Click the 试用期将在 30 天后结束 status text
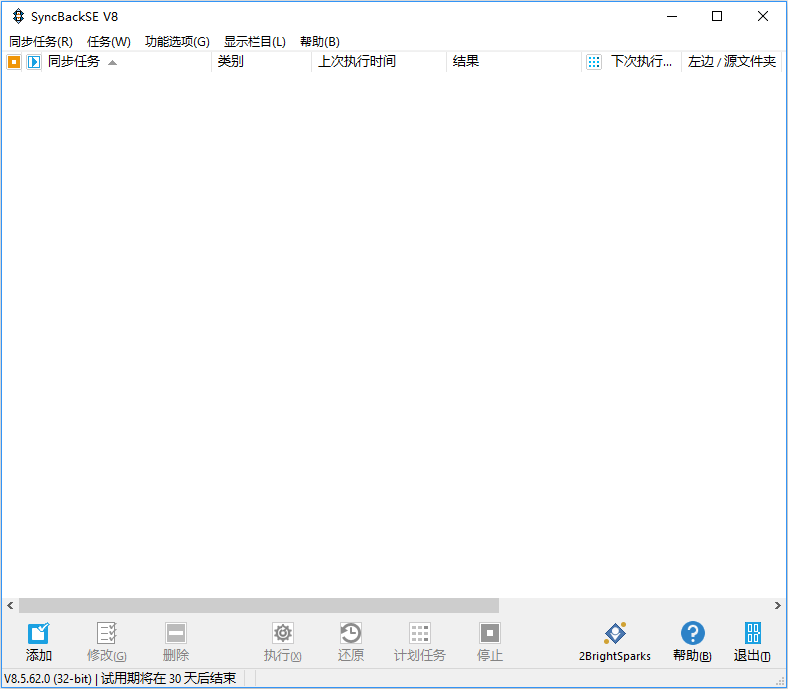The width and height of the screenshot is (788, 689). coord(168,678)
